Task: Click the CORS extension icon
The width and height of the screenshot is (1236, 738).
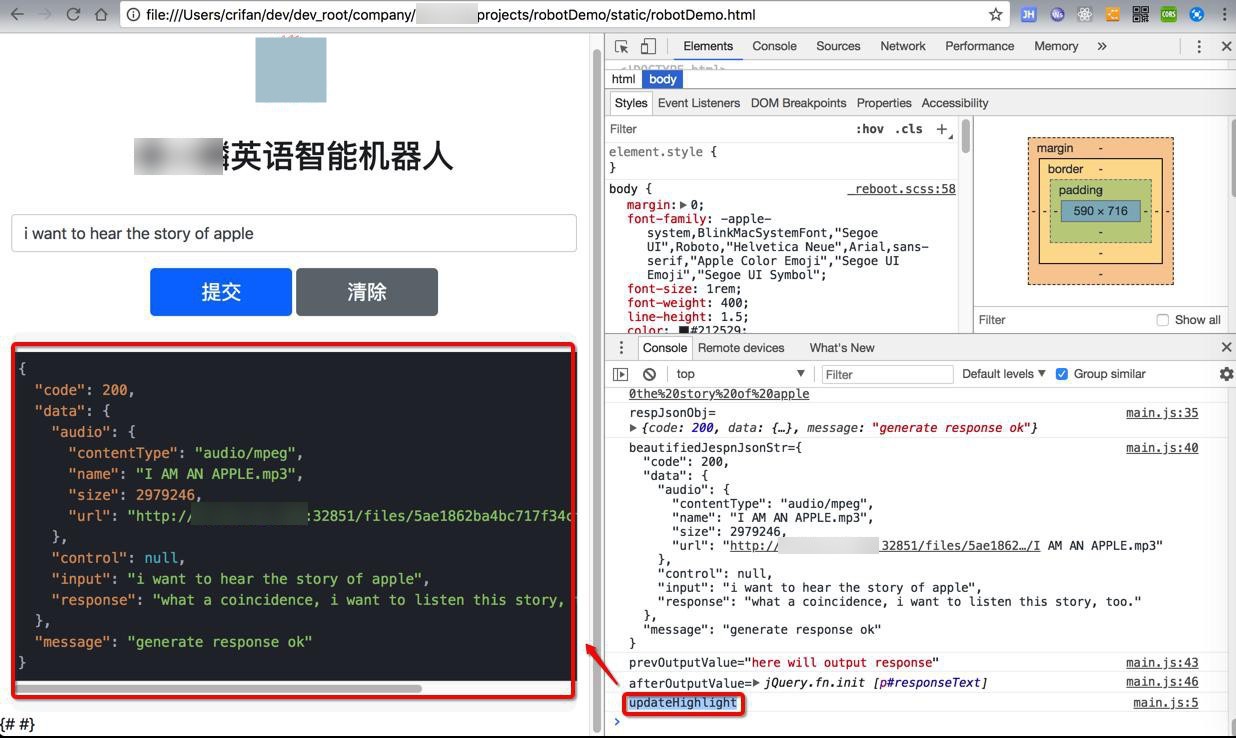Action: [x=1169, y=15]
